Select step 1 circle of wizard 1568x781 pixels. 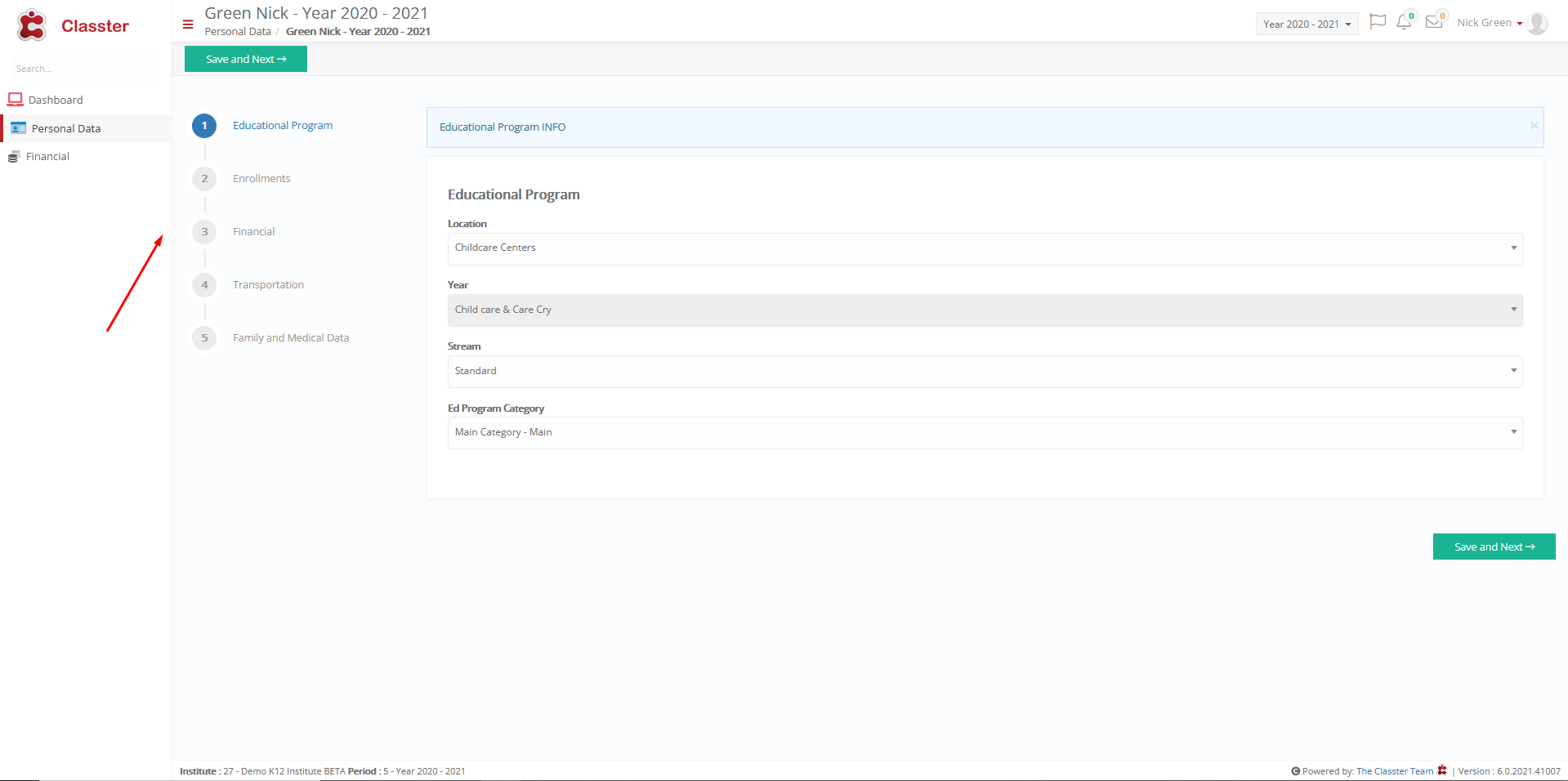tap(204, 126)
